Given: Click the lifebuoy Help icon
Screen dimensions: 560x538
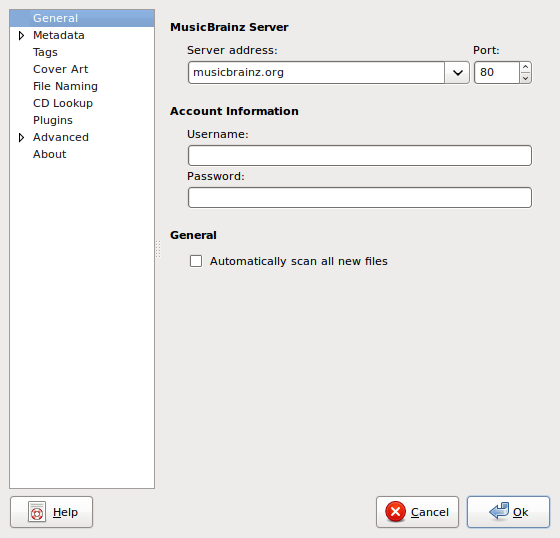Looking at the screenshot, I should [x=37, y=512].
